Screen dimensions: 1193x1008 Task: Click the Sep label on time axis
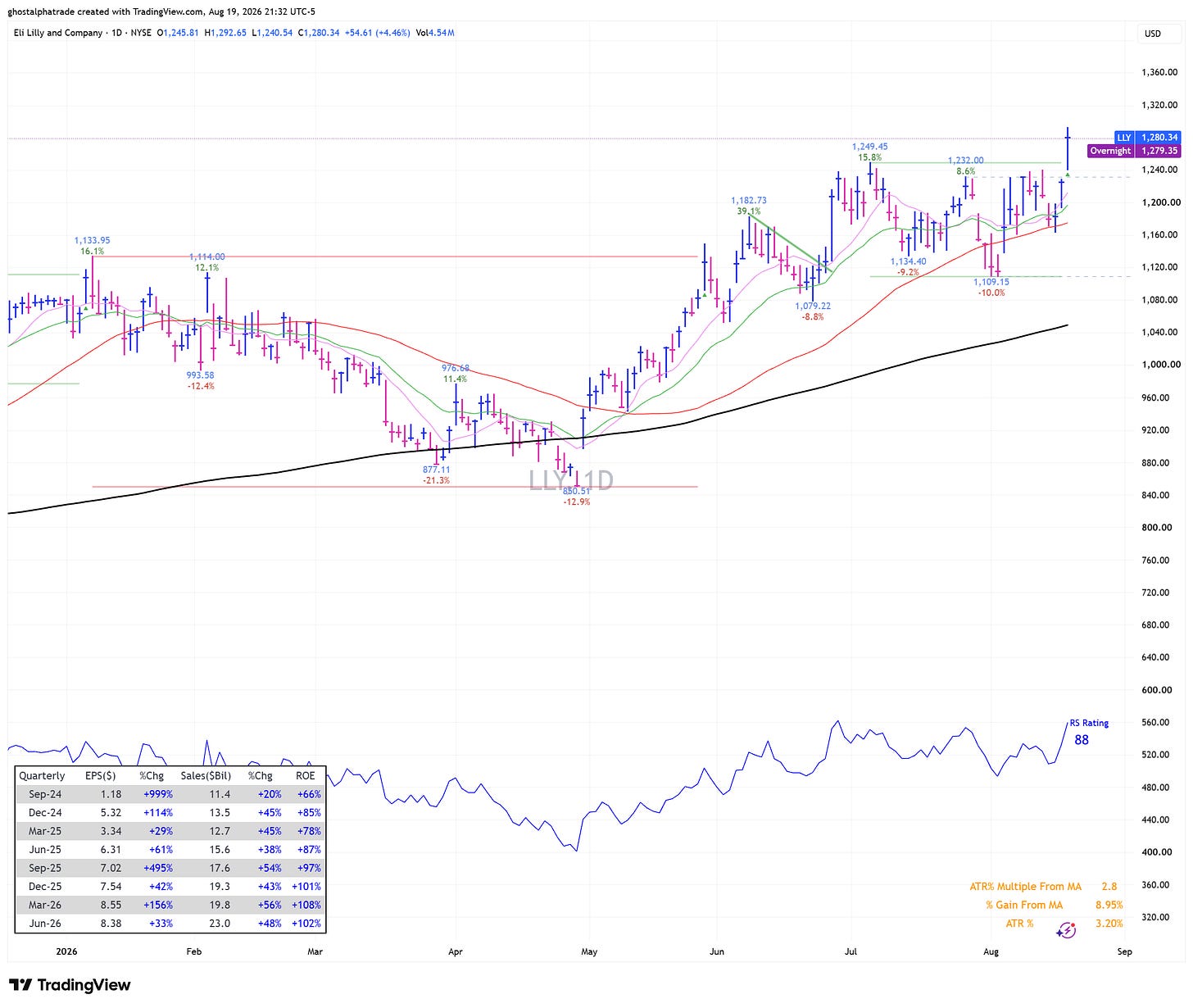[x=1124, y=951]
